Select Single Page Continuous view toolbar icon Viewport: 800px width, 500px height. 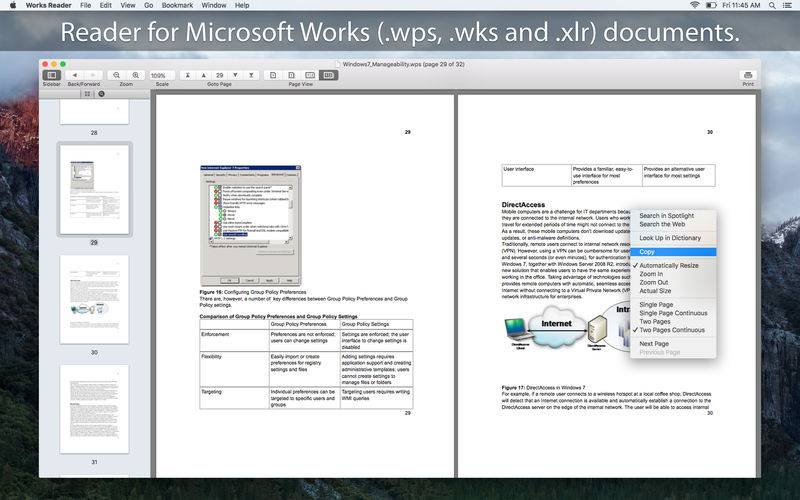291,75
